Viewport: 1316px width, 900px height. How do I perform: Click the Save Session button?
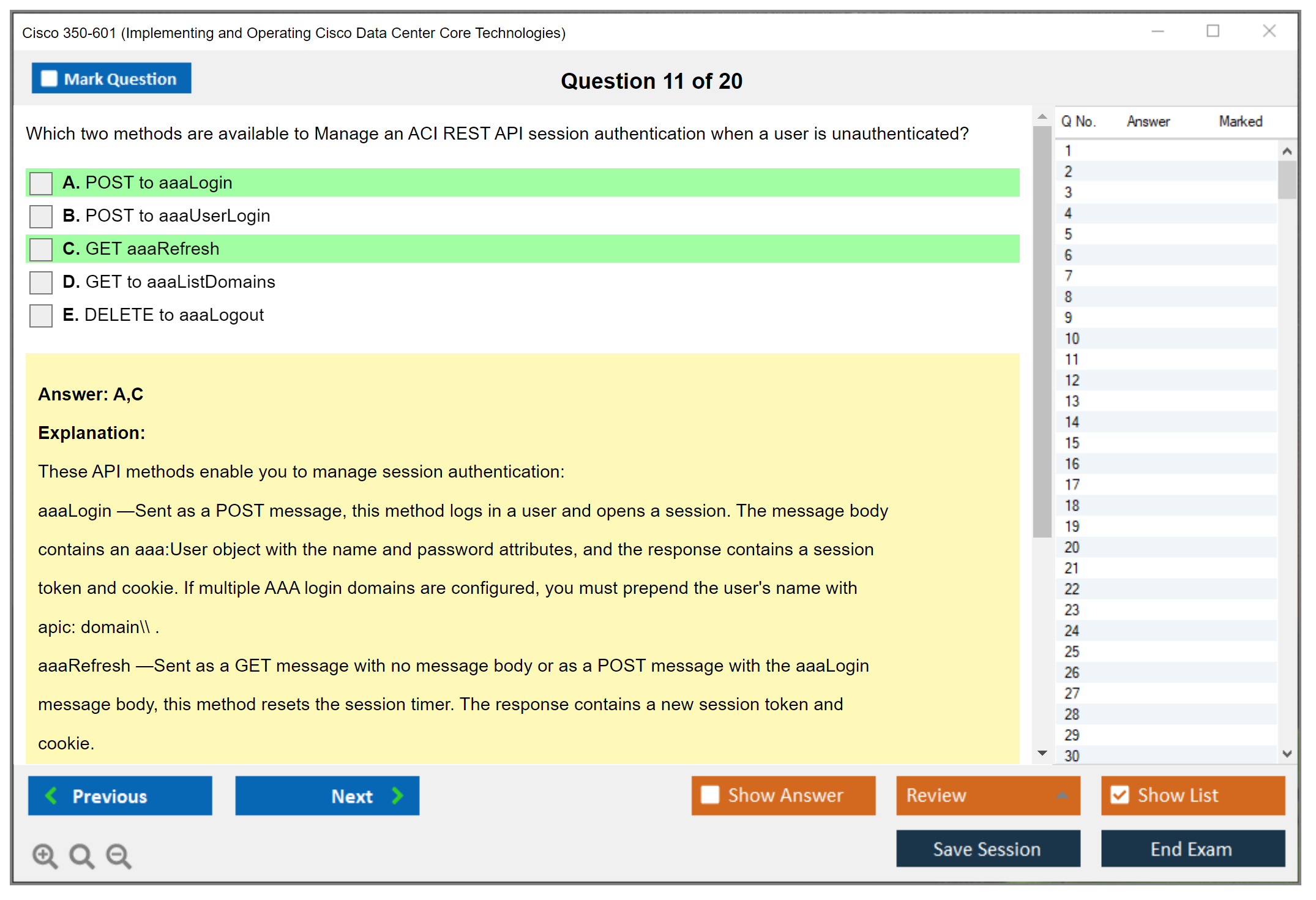pyautogui.click(x=987, y=849)
